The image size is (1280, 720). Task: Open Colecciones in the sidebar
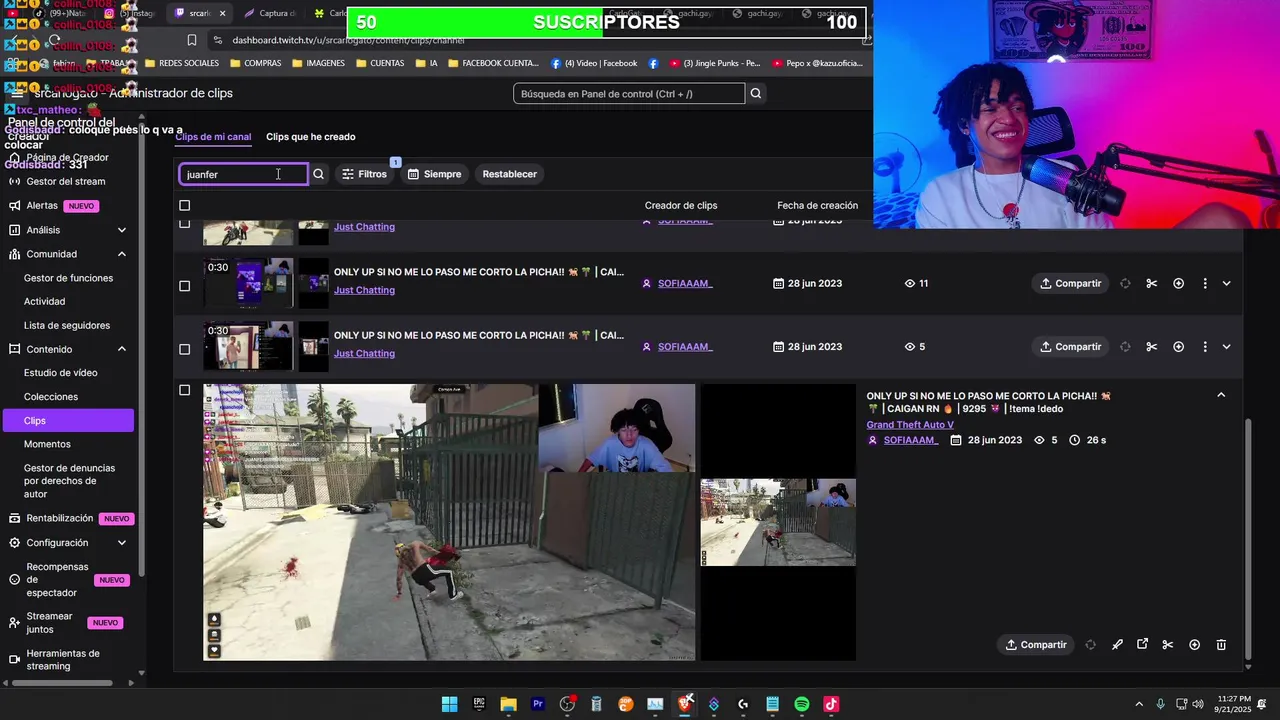[51, 396]
